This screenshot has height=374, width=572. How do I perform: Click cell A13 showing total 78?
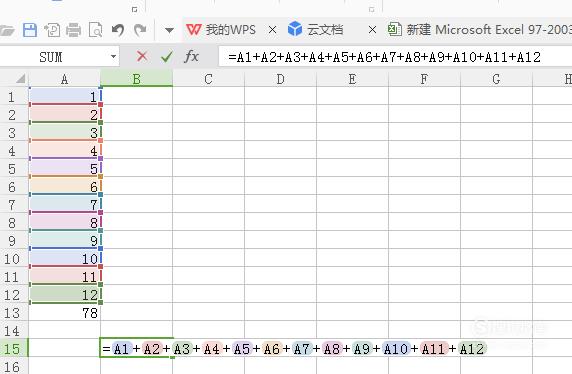[x=65, y=312]
